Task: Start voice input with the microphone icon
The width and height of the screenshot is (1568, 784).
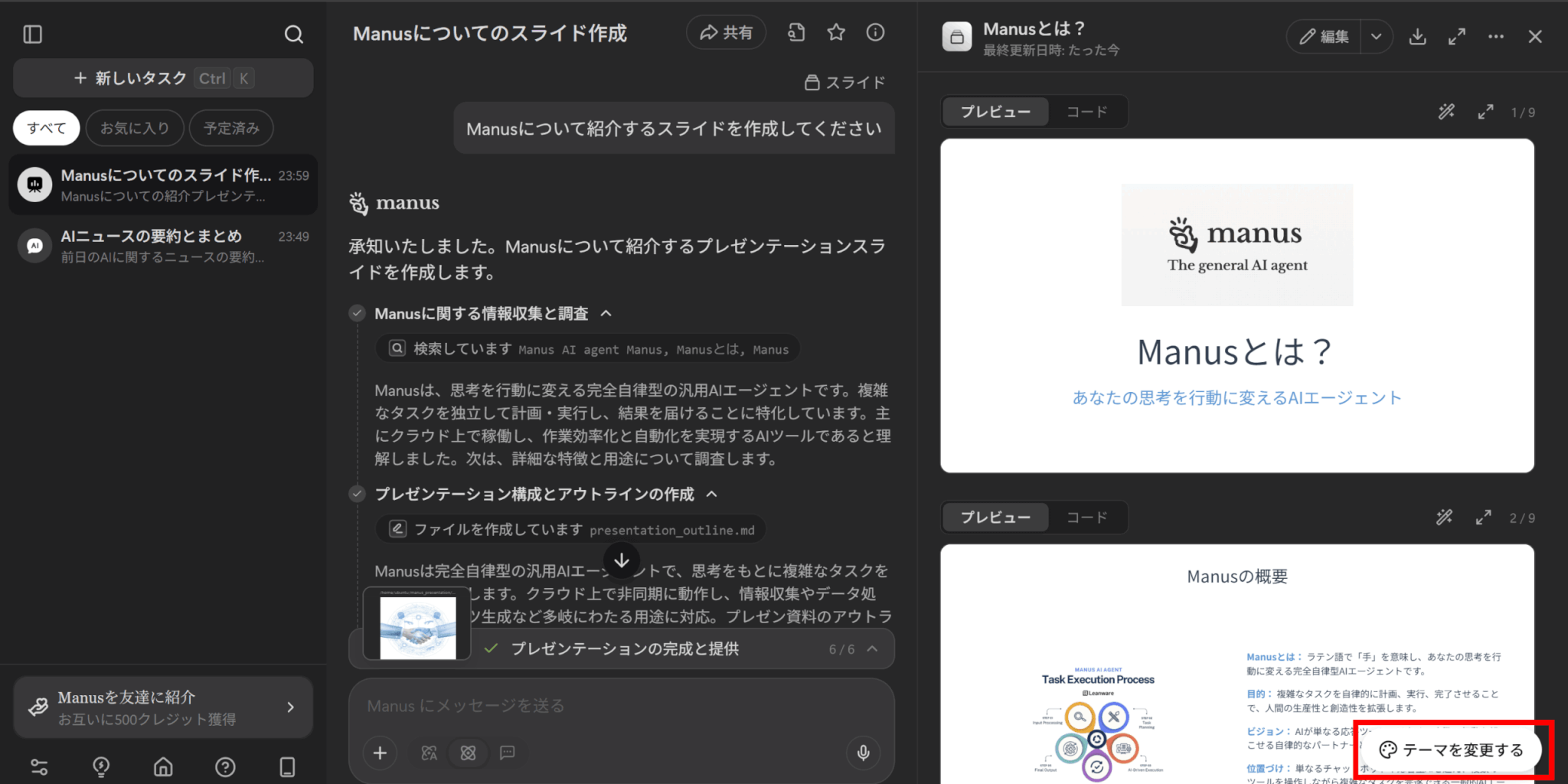Action: point(863,753)
